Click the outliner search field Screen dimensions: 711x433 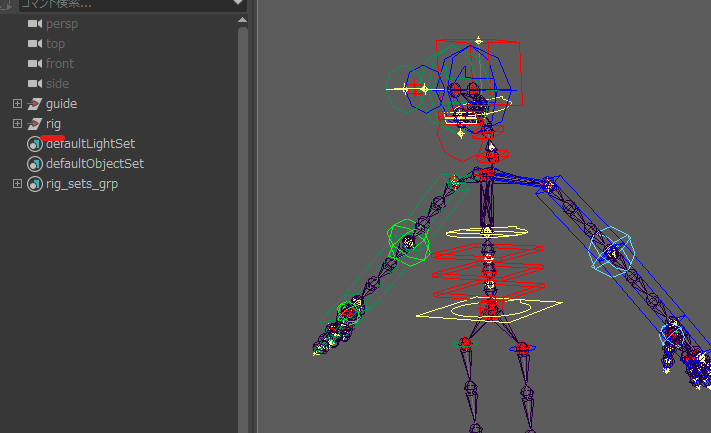[120, 4]
